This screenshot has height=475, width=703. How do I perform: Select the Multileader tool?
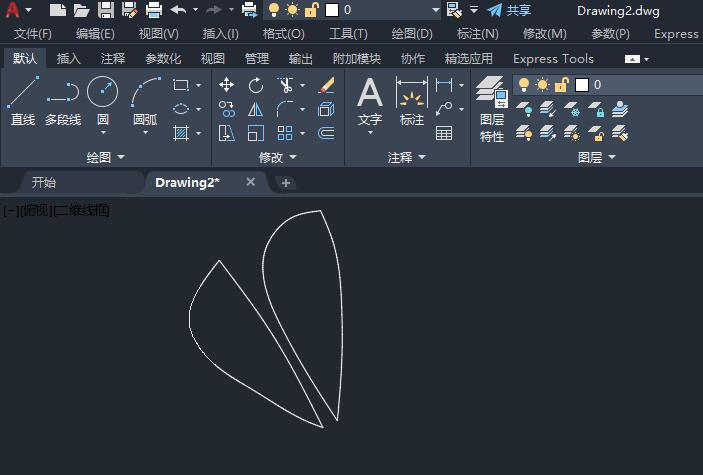click(x=444, y=109)
